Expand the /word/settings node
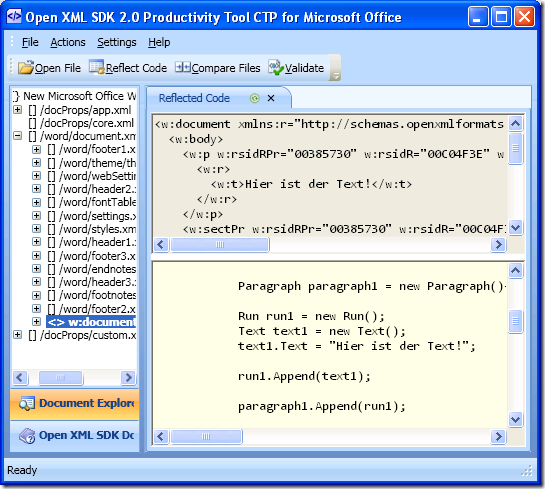 pyautogui.click(x=36, y=215)
